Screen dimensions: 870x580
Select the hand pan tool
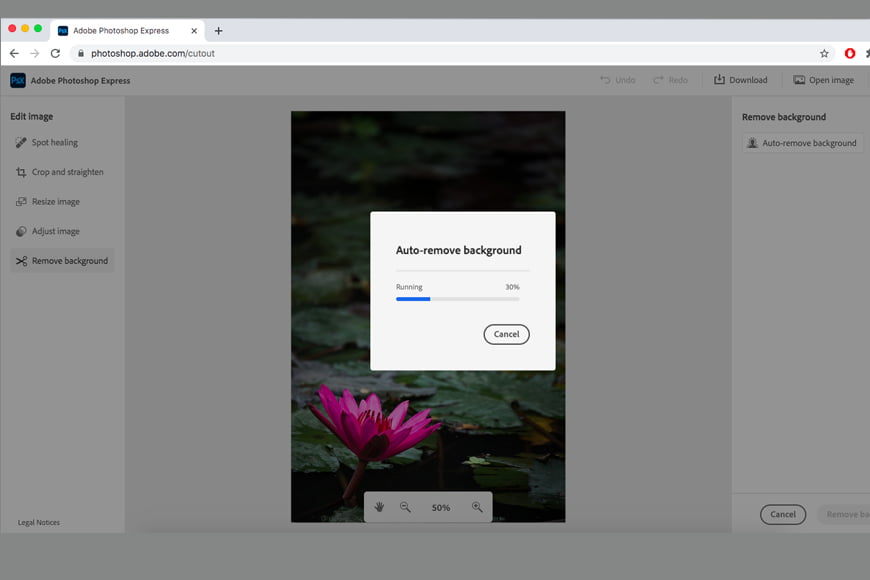point(380,507)
